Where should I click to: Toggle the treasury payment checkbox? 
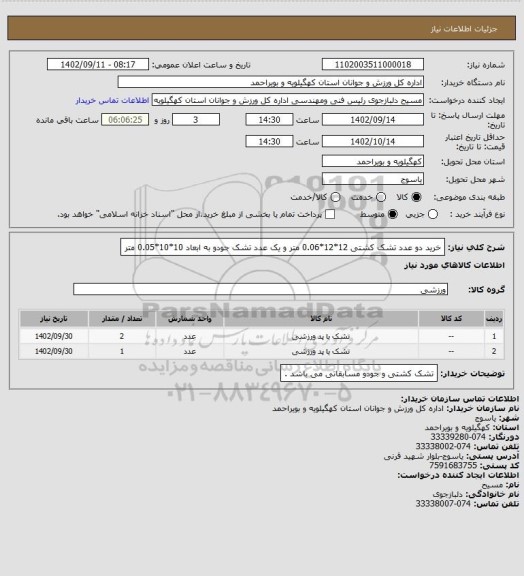pos(330,214)
